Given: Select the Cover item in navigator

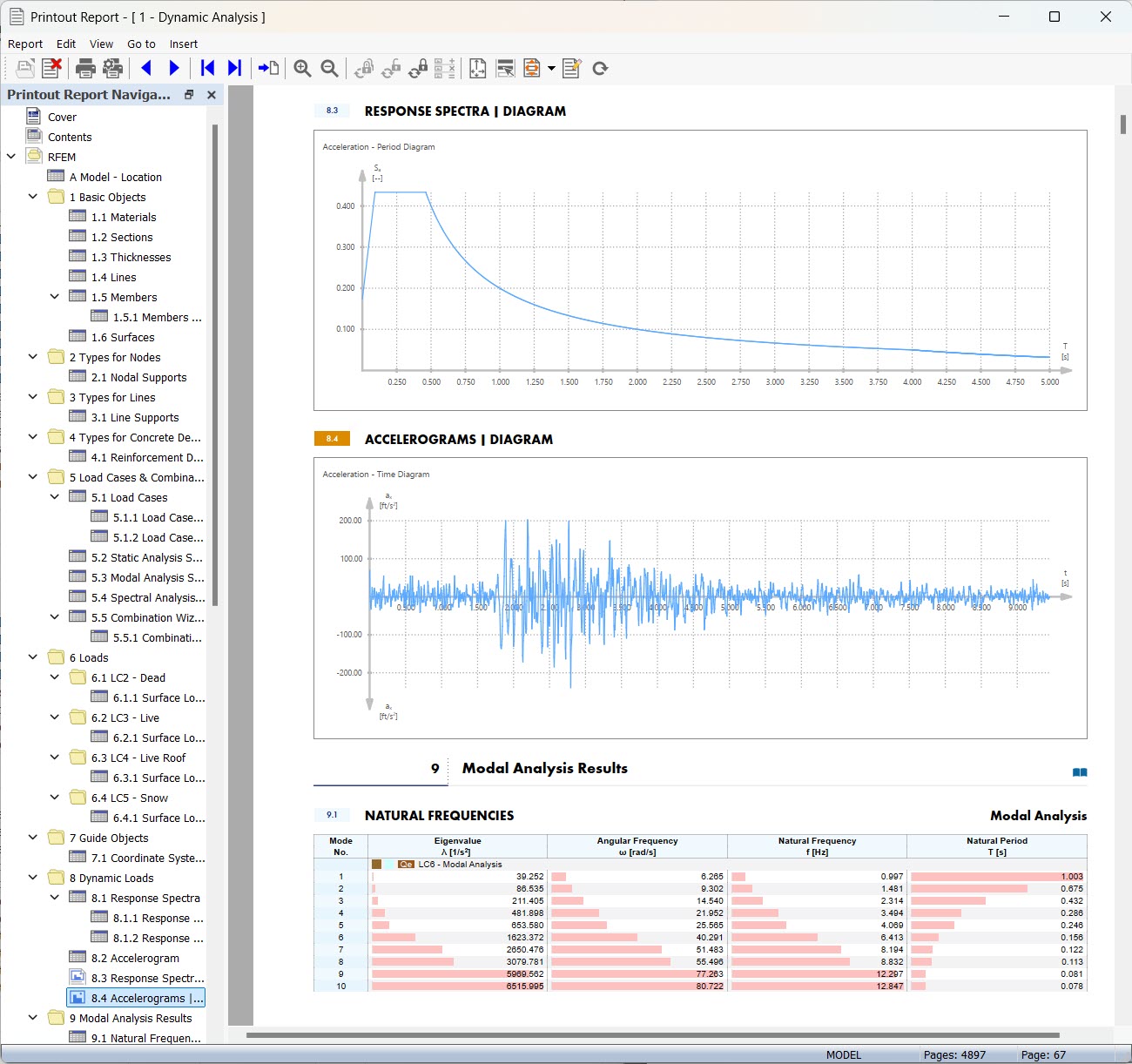Looking at the screenshot, I should [x=62, y=117].
